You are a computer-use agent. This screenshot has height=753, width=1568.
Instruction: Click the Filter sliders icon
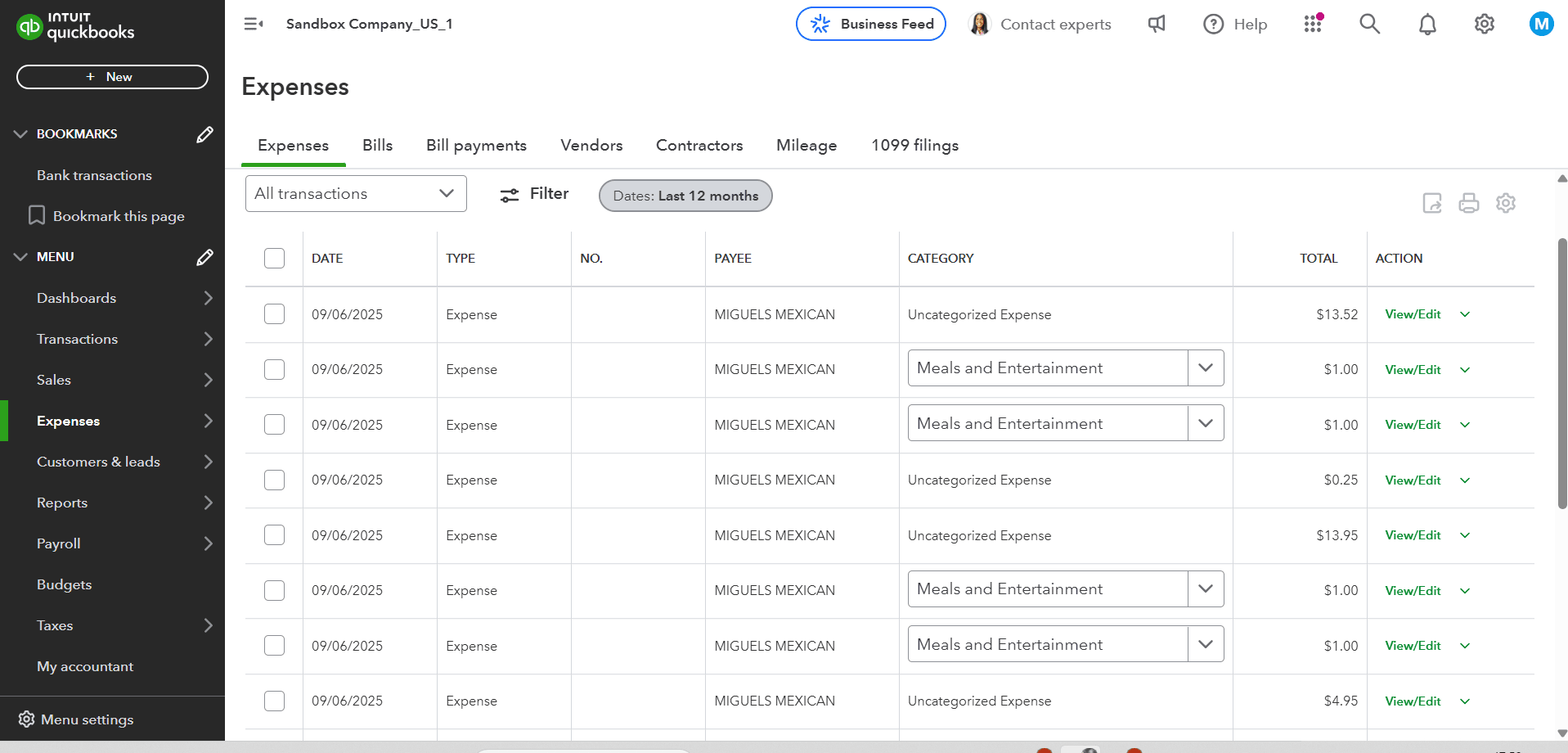coord(510,195)
